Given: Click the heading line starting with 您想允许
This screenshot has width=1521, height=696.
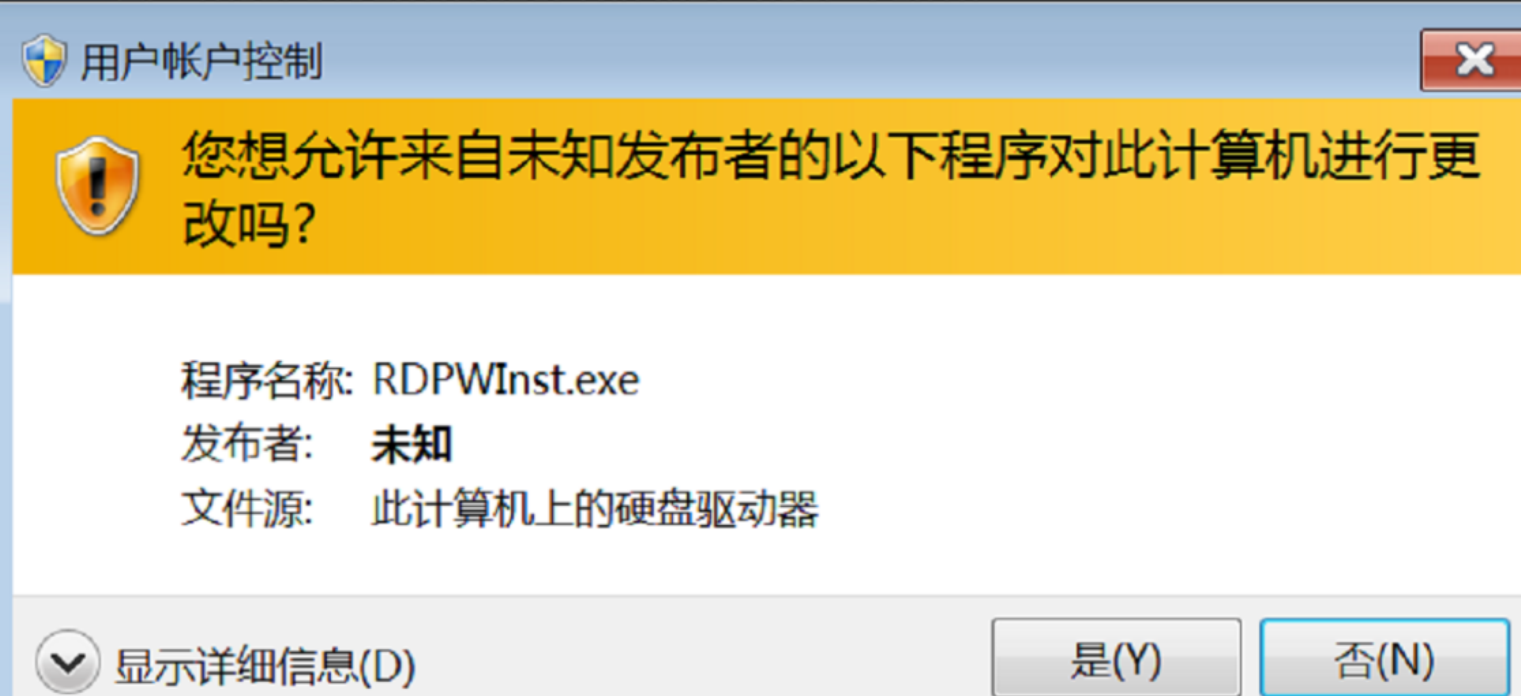Looking at the screenshot, I should [x=830, y=157].
